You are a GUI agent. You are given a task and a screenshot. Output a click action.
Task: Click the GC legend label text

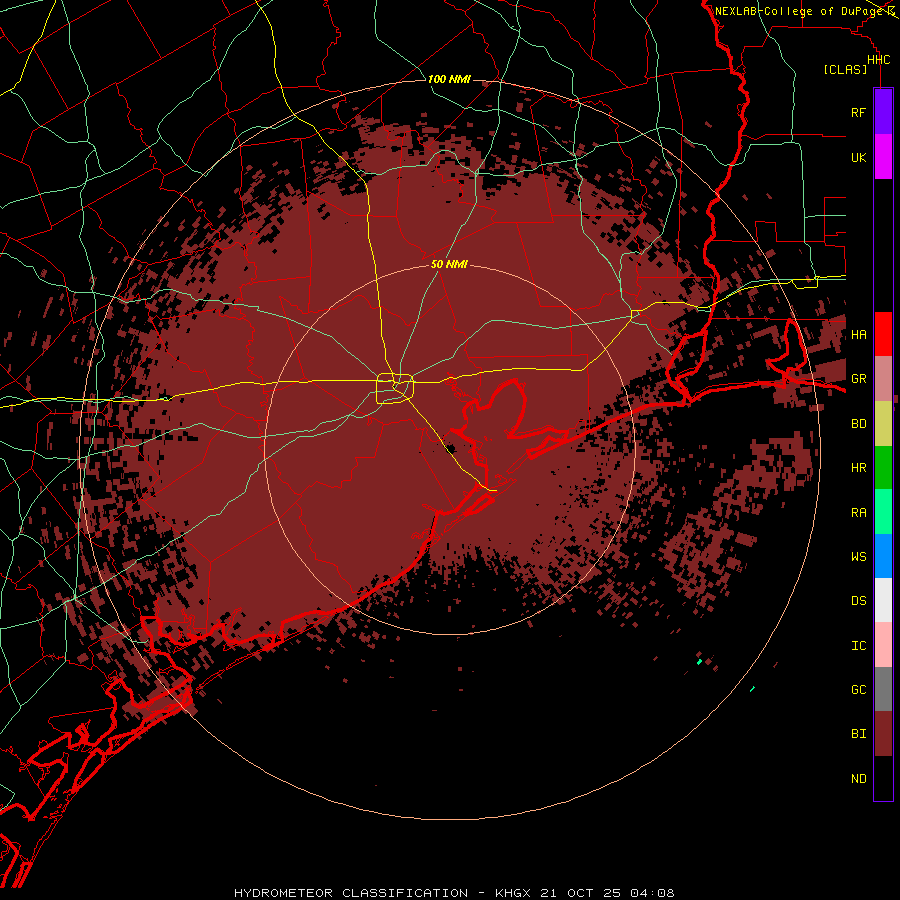(858, 689)
